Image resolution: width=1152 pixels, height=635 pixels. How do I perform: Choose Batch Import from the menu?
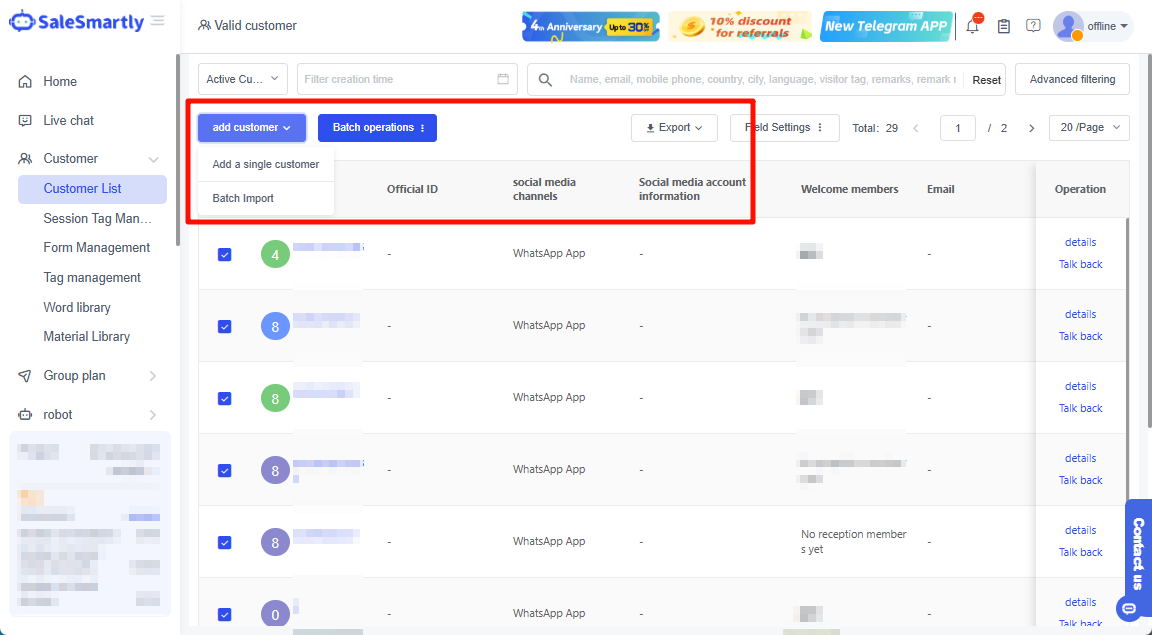[243, 198]
